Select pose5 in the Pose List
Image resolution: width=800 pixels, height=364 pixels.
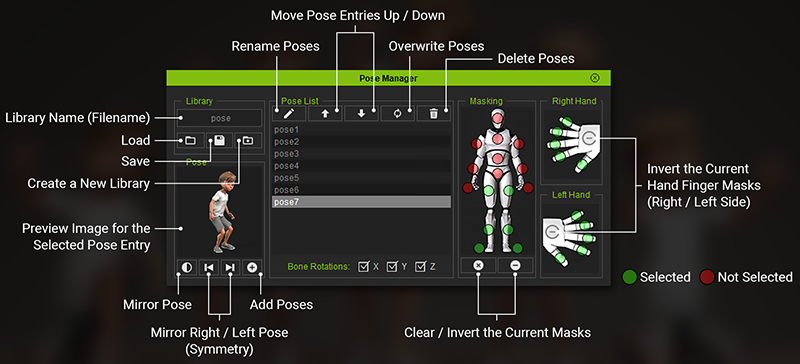pyautogui.click(x=361, y=178)
